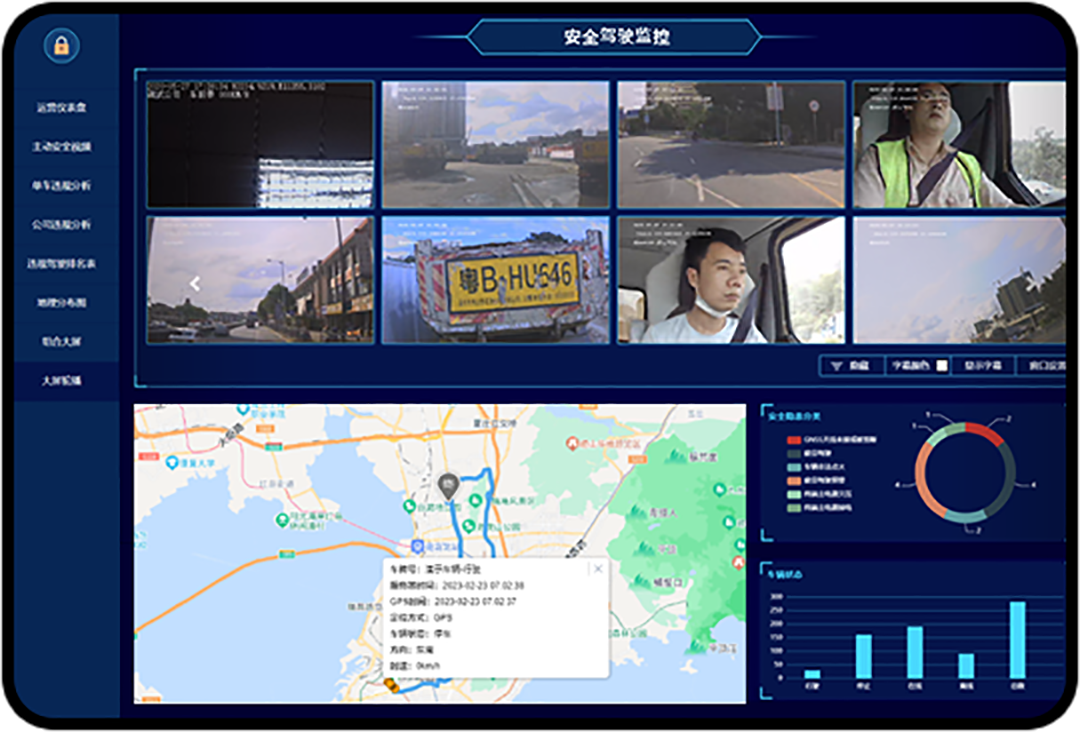Click the funnel filter button
Screen dimensions: 1080x732
click(x=851, y=366)
